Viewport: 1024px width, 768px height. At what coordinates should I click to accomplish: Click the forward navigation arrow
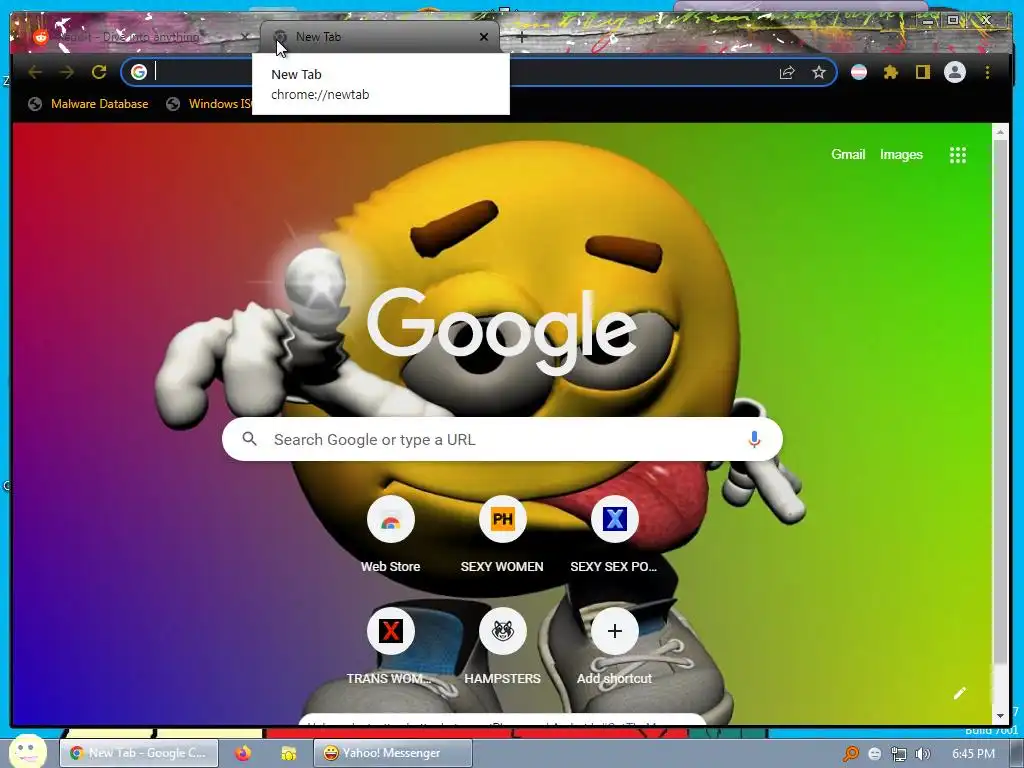tap(67, 72)
